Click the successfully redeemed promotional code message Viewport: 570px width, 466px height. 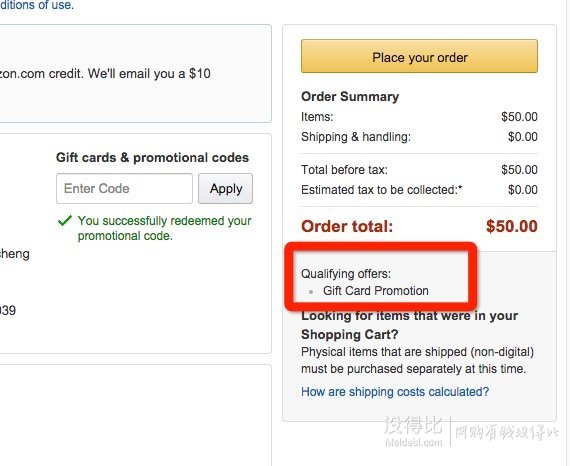click(164, 228)
